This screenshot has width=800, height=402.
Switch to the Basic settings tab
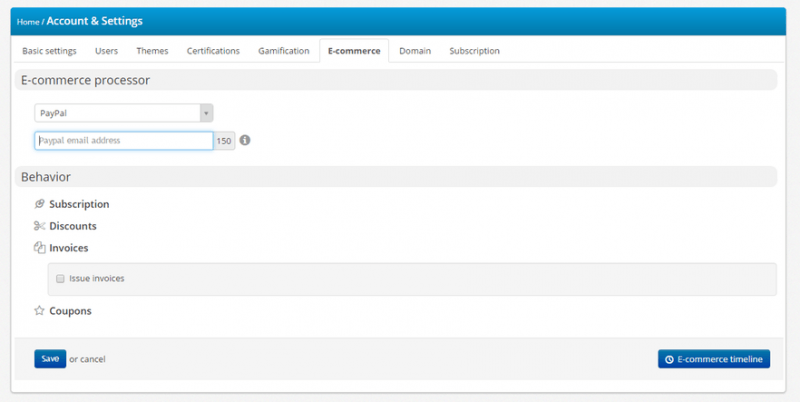click(49, 51)
